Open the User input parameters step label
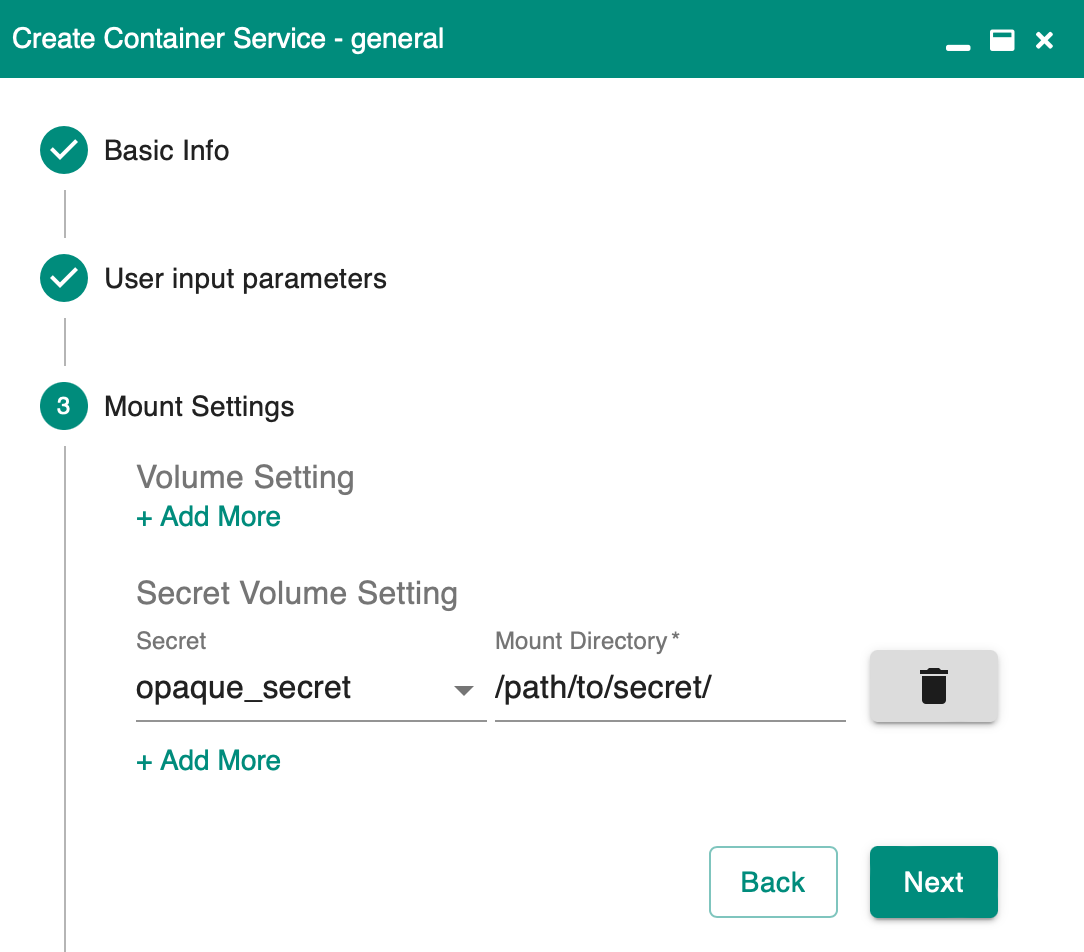Screen dimensions: 1084x952 pyautogui.click(x=245, y=279)
